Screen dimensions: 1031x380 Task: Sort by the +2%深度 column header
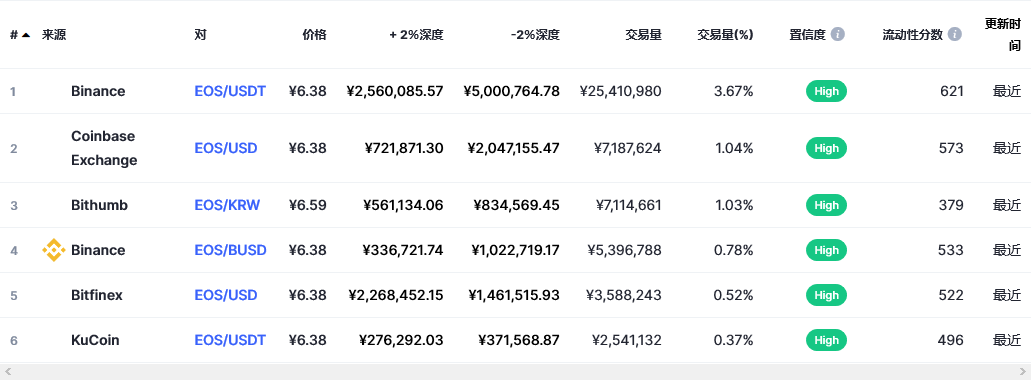[x=416, y=35]
